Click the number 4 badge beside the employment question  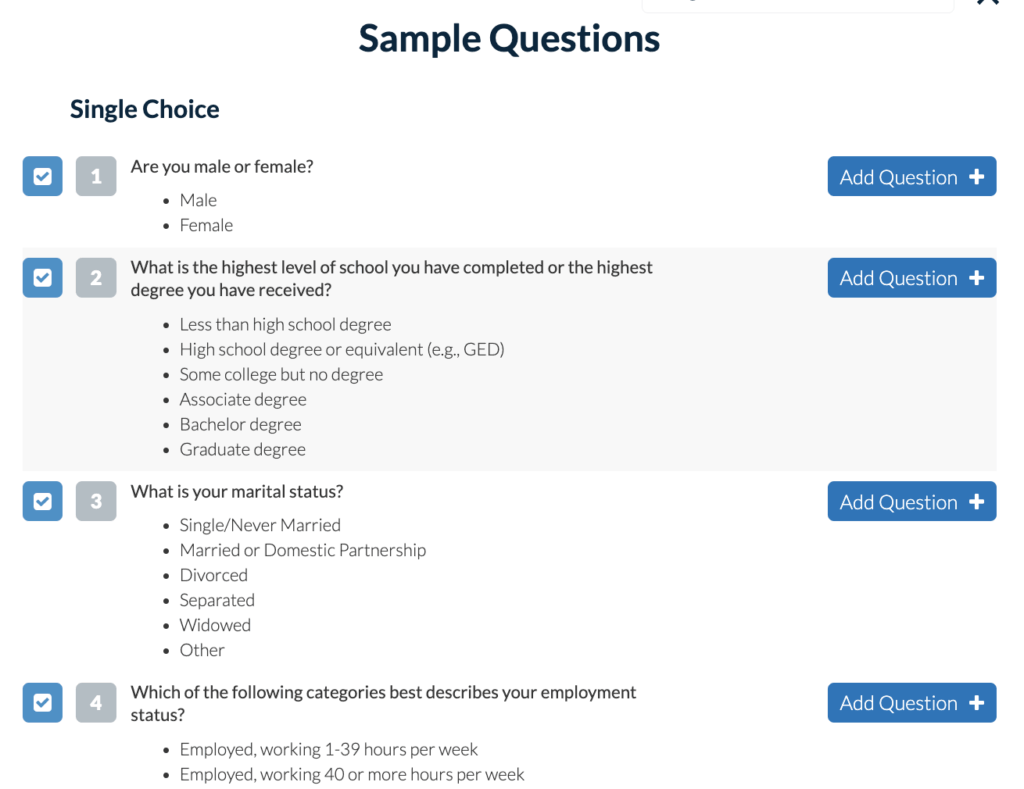click(96, 702)
